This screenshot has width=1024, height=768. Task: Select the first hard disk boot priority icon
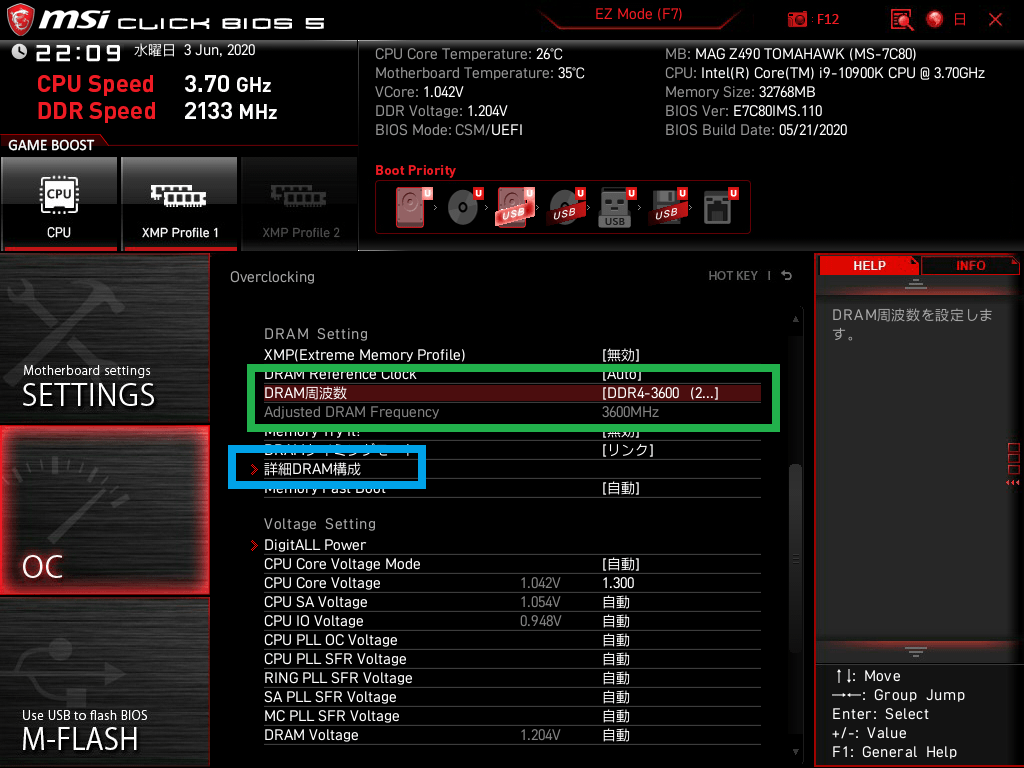[410, 208]
